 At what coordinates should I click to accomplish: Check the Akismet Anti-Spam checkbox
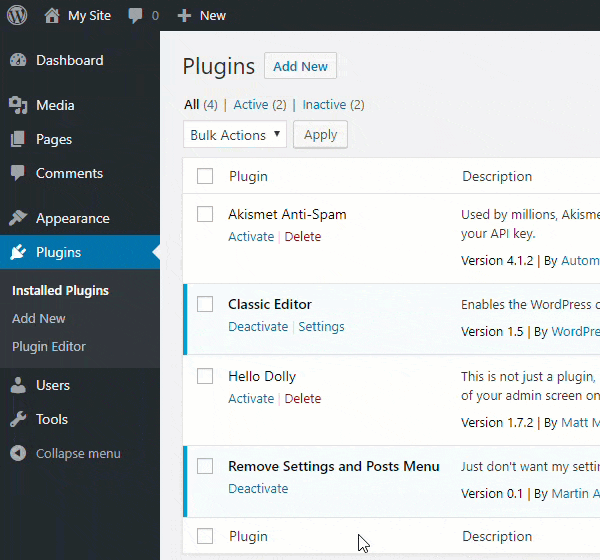coord(205,214)
